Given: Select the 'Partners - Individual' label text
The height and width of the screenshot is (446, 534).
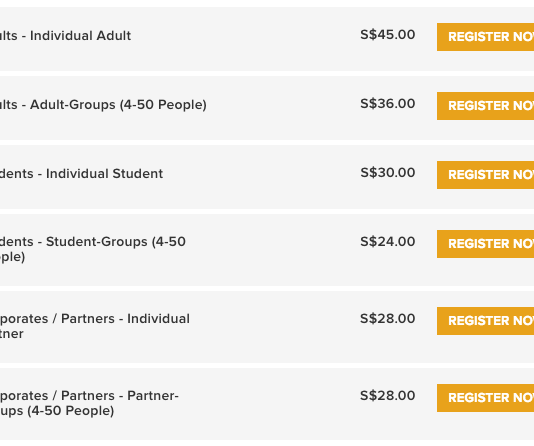Looking at the screenshot, I should [x=125, y=319].
